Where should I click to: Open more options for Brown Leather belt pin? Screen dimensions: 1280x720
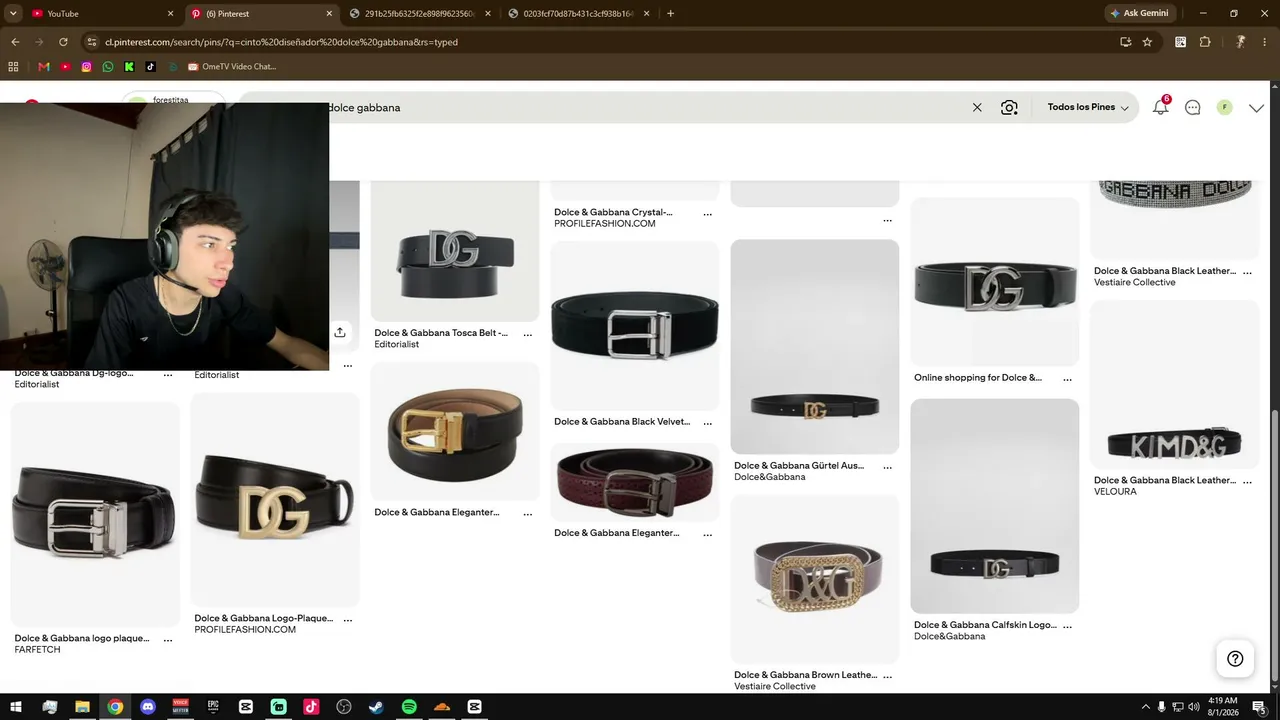coord(888,676)
